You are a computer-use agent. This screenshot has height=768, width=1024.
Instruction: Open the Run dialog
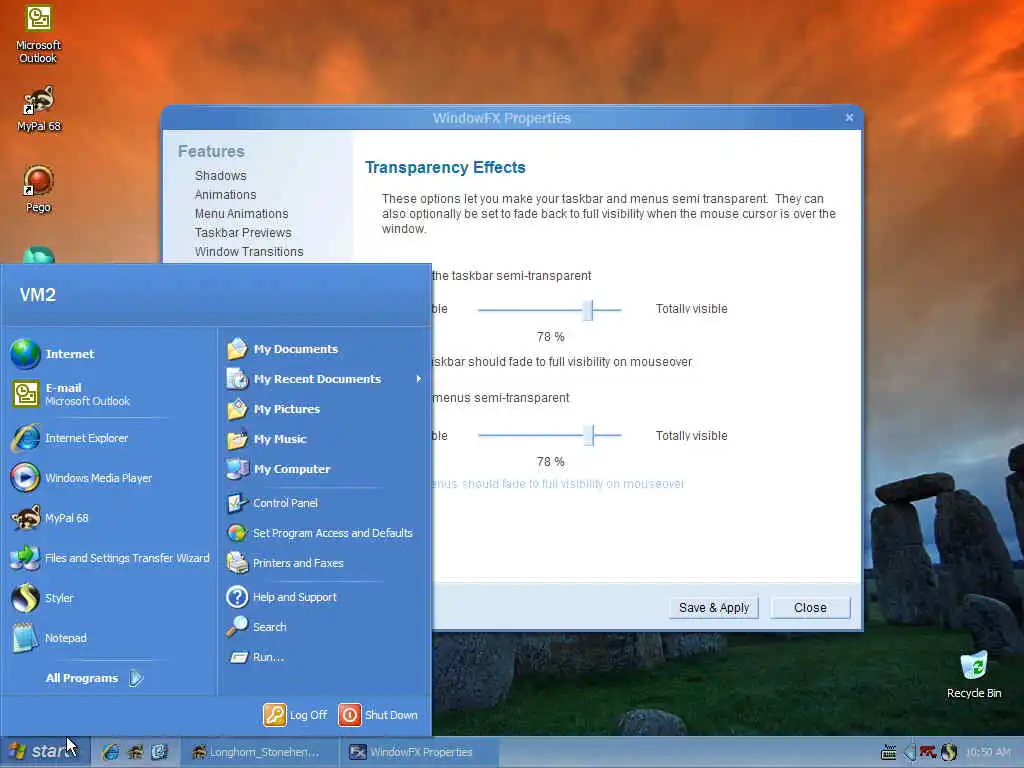point(256,657)
